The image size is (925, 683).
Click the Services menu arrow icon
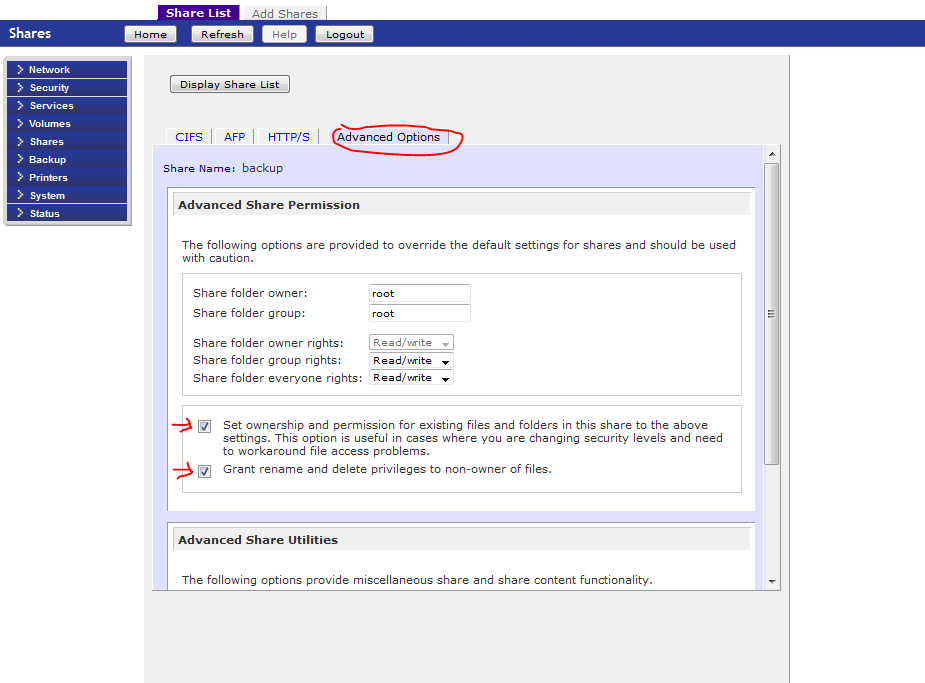(x=20, y=106)
